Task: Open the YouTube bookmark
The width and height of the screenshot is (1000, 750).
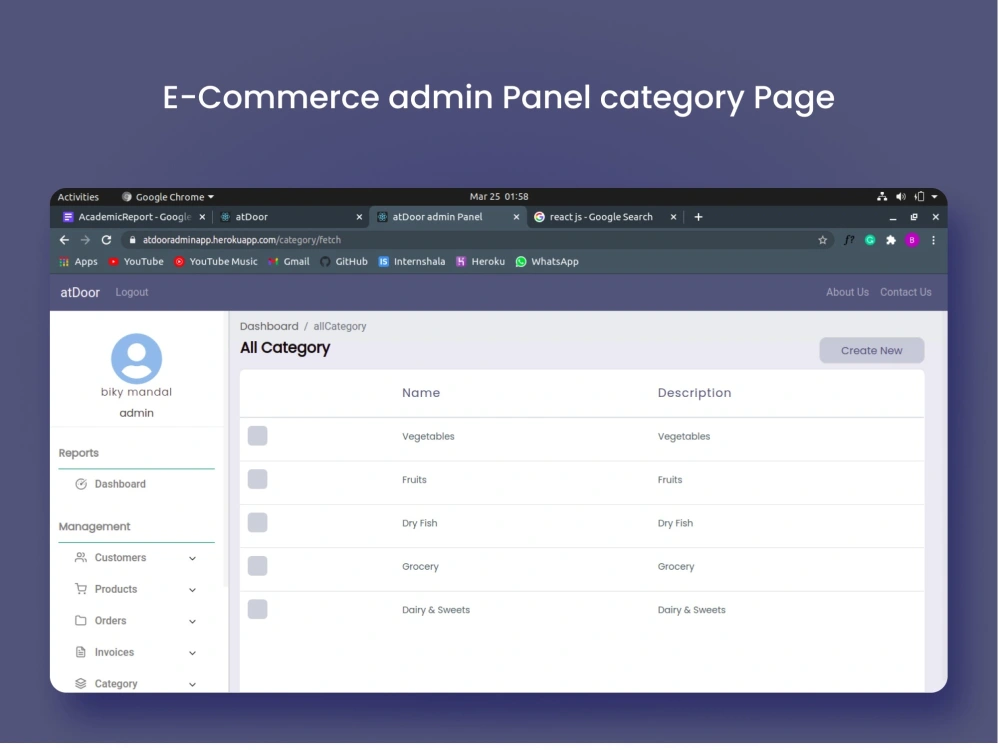Action: point(136,262)
